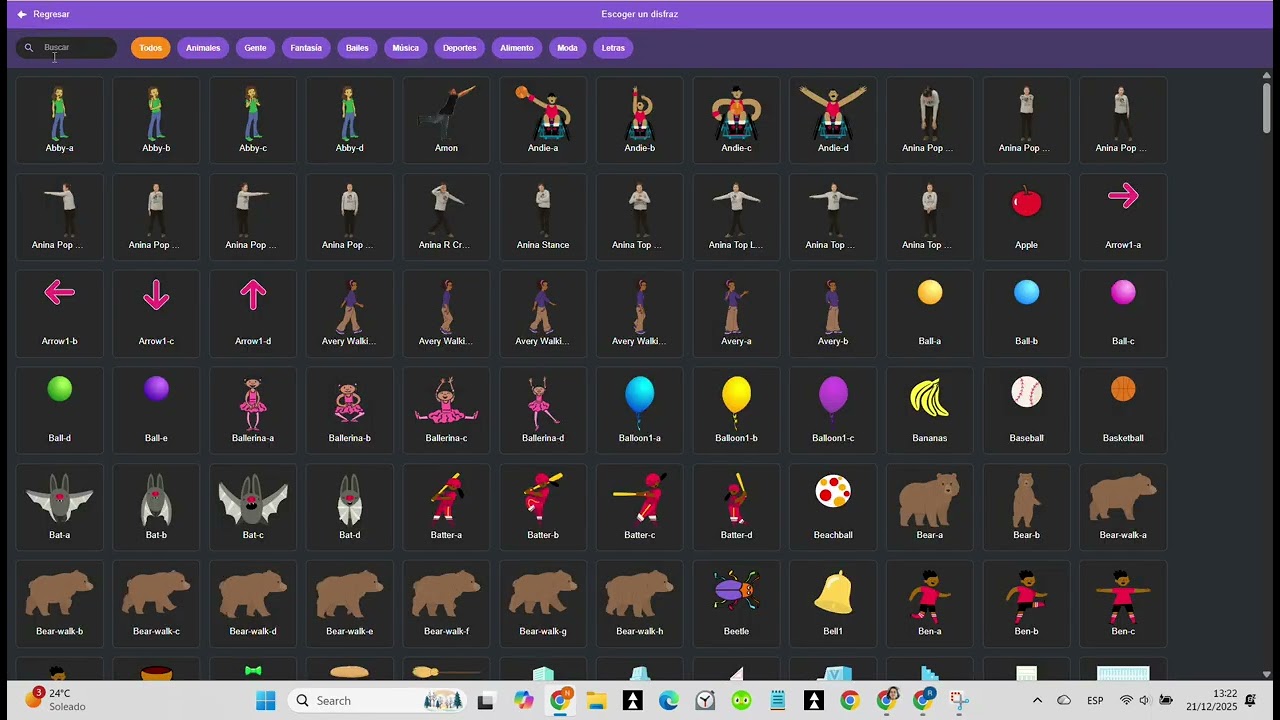The image size is (1280, 720).
Task: Switch to the Música category
Action: pos(406,47)
